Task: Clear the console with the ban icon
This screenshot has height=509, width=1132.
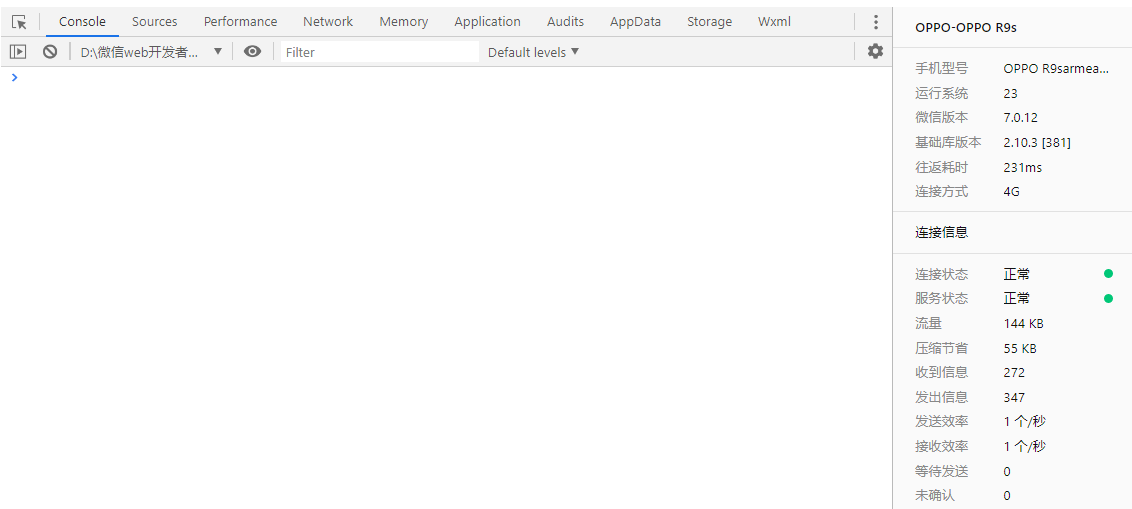Action: point(50,52)
